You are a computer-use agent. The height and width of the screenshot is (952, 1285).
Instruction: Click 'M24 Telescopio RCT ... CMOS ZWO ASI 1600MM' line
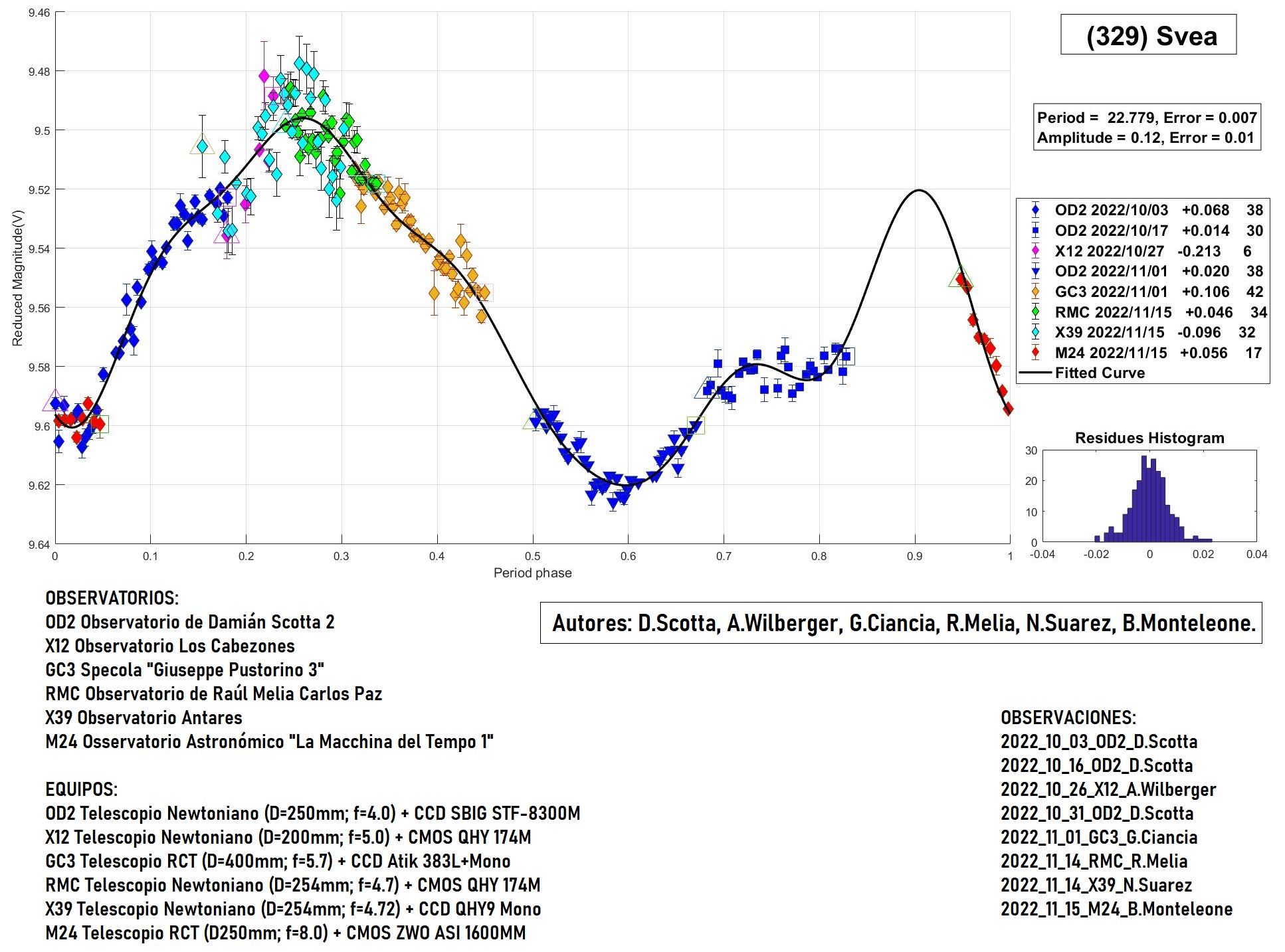tap(286, 933)
